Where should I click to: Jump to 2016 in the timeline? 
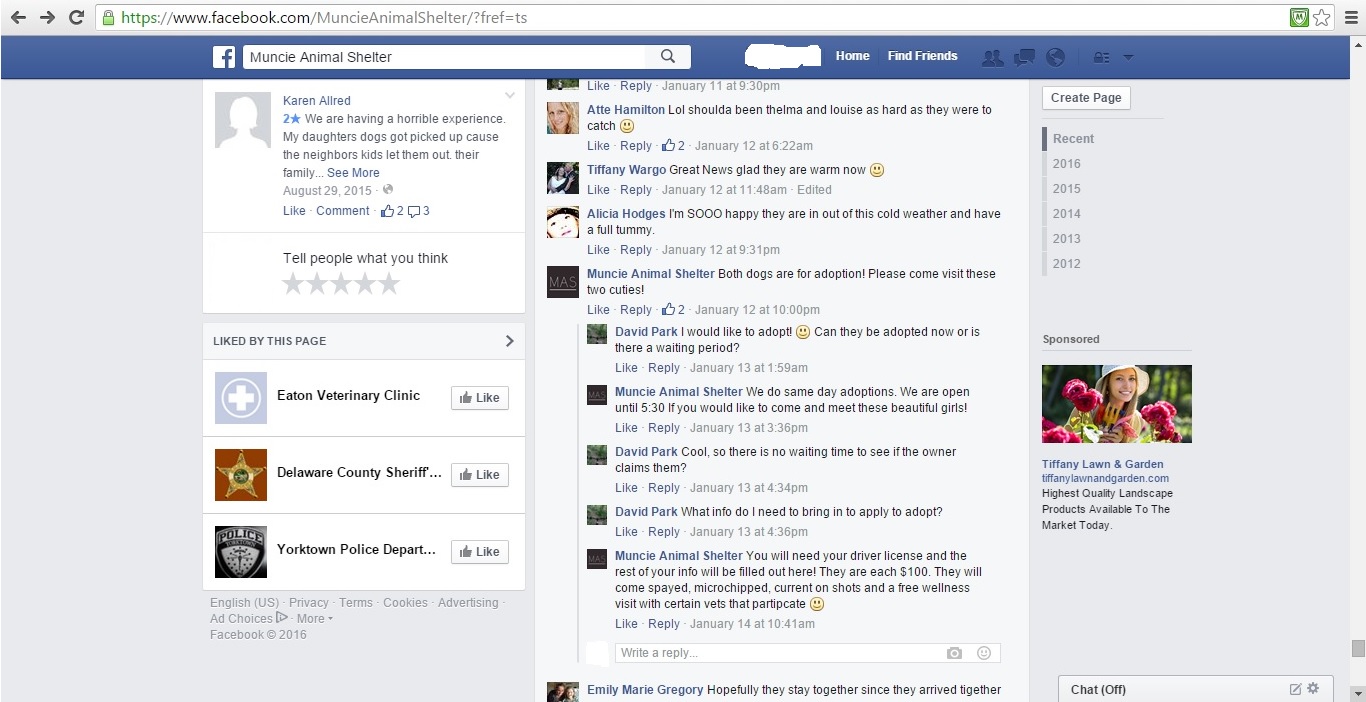[1066, 164]
